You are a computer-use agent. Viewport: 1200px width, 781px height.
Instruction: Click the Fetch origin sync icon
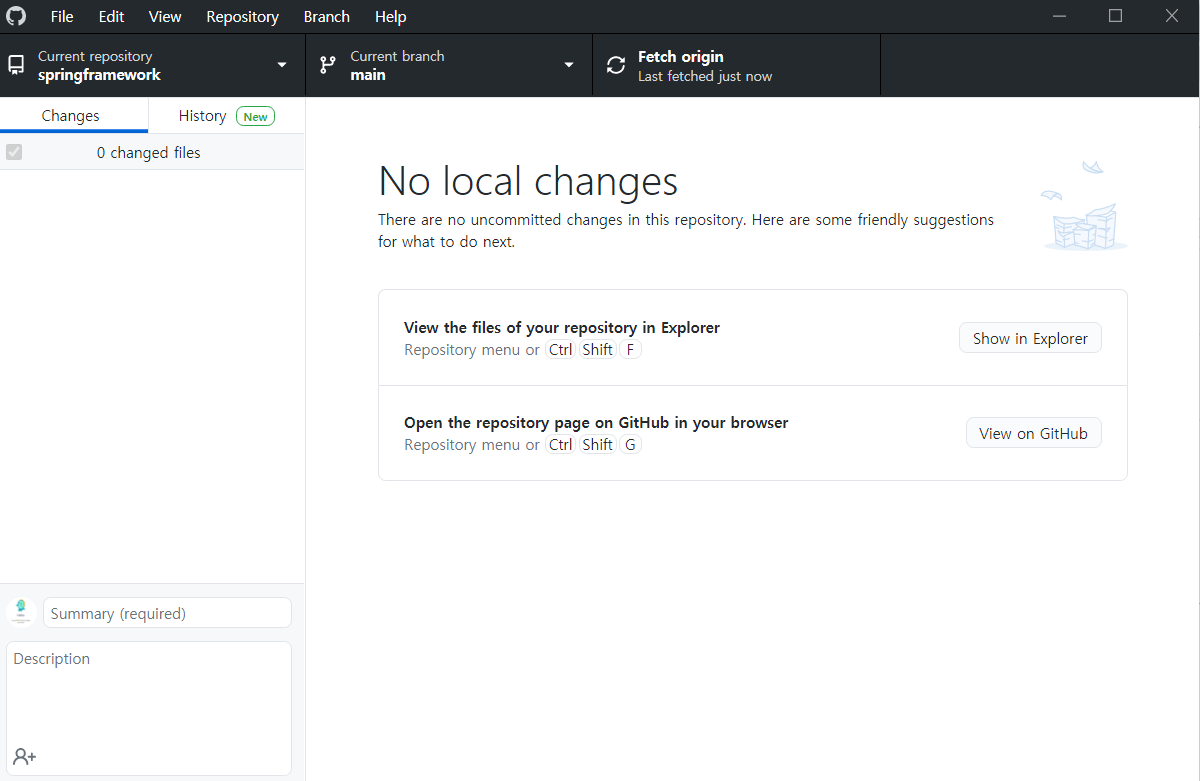(x=616, y=65)
